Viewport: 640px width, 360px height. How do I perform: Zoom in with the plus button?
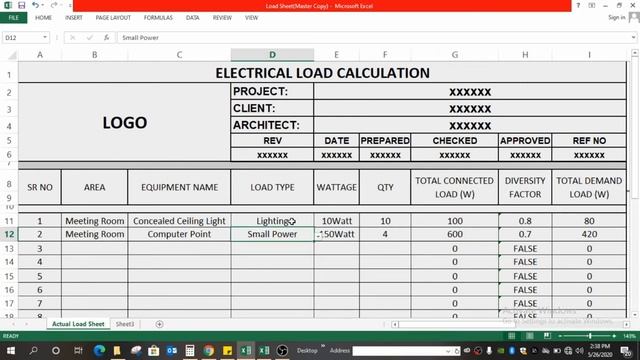(x=614, y=336)
